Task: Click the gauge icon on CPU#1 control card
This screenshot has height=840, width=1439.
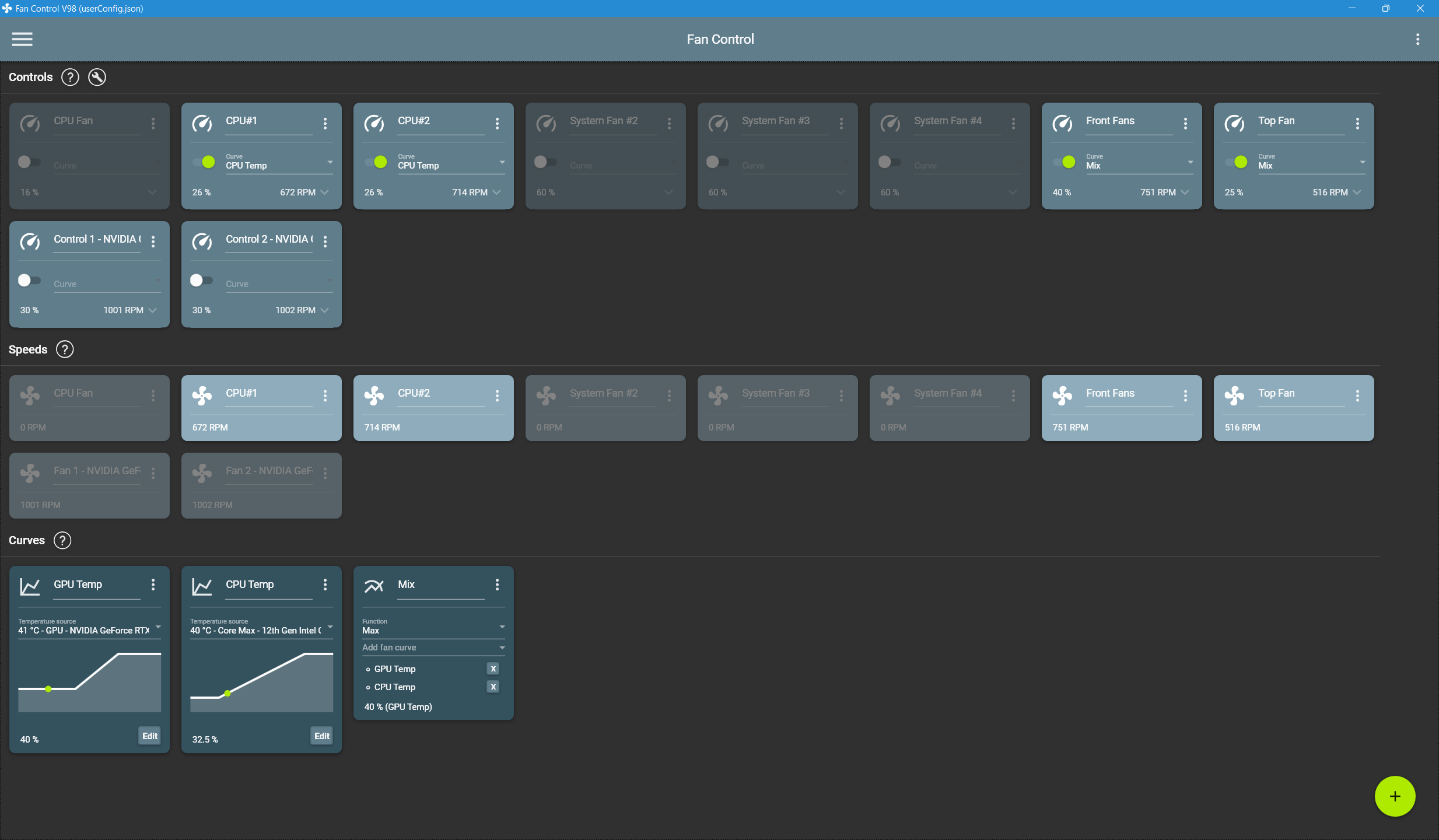Action: pyautogui.click(x=202, y=123)
